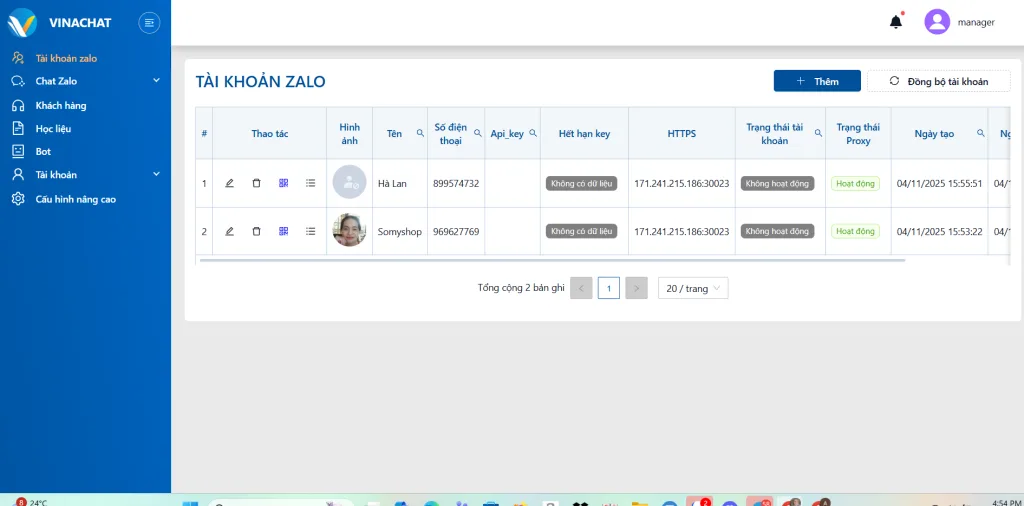Open the 20 / trang page size dropdown

pos(693,288)
